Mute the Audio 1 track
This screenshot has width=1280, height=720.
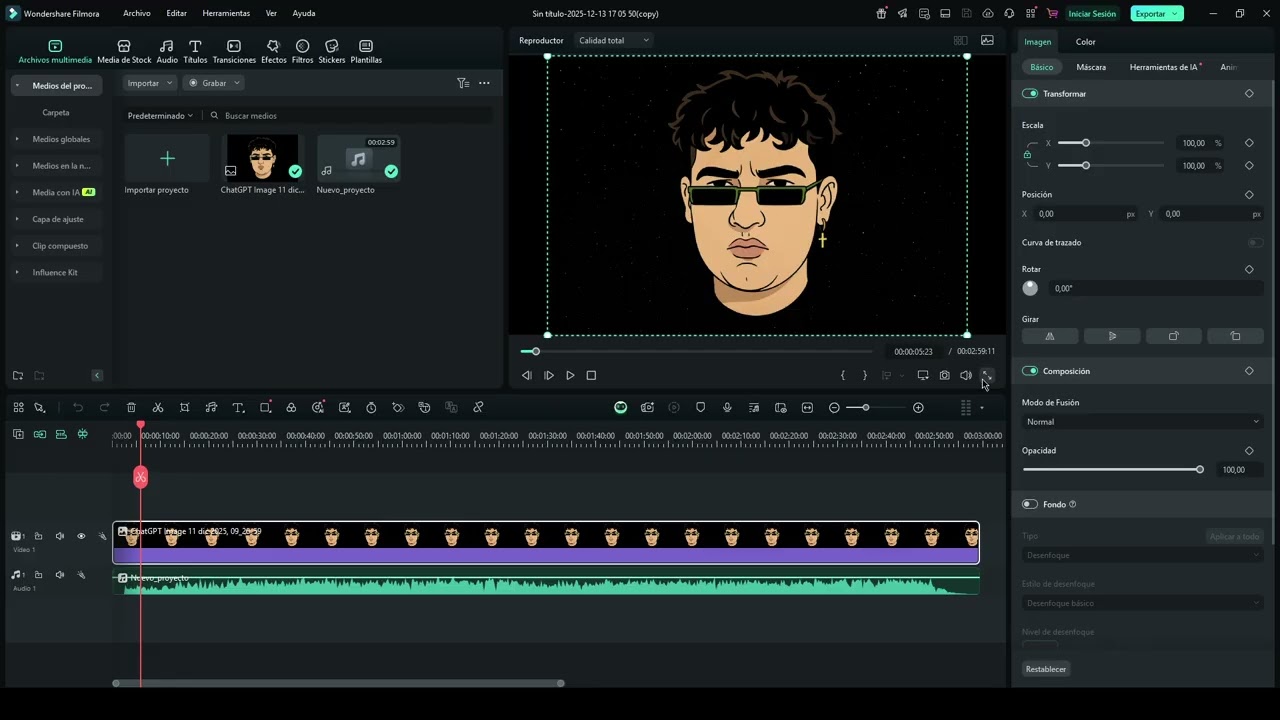tap(60, 575)
